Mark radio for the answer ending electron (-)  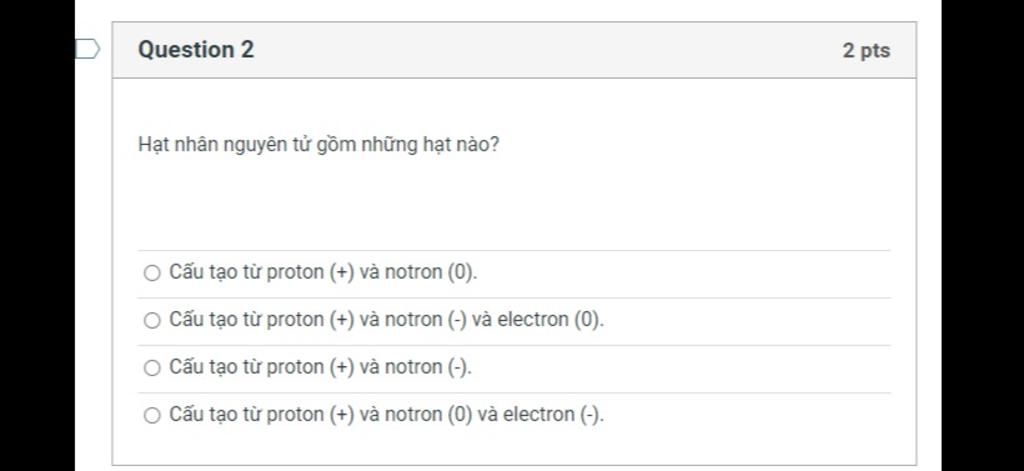[152, 416]
